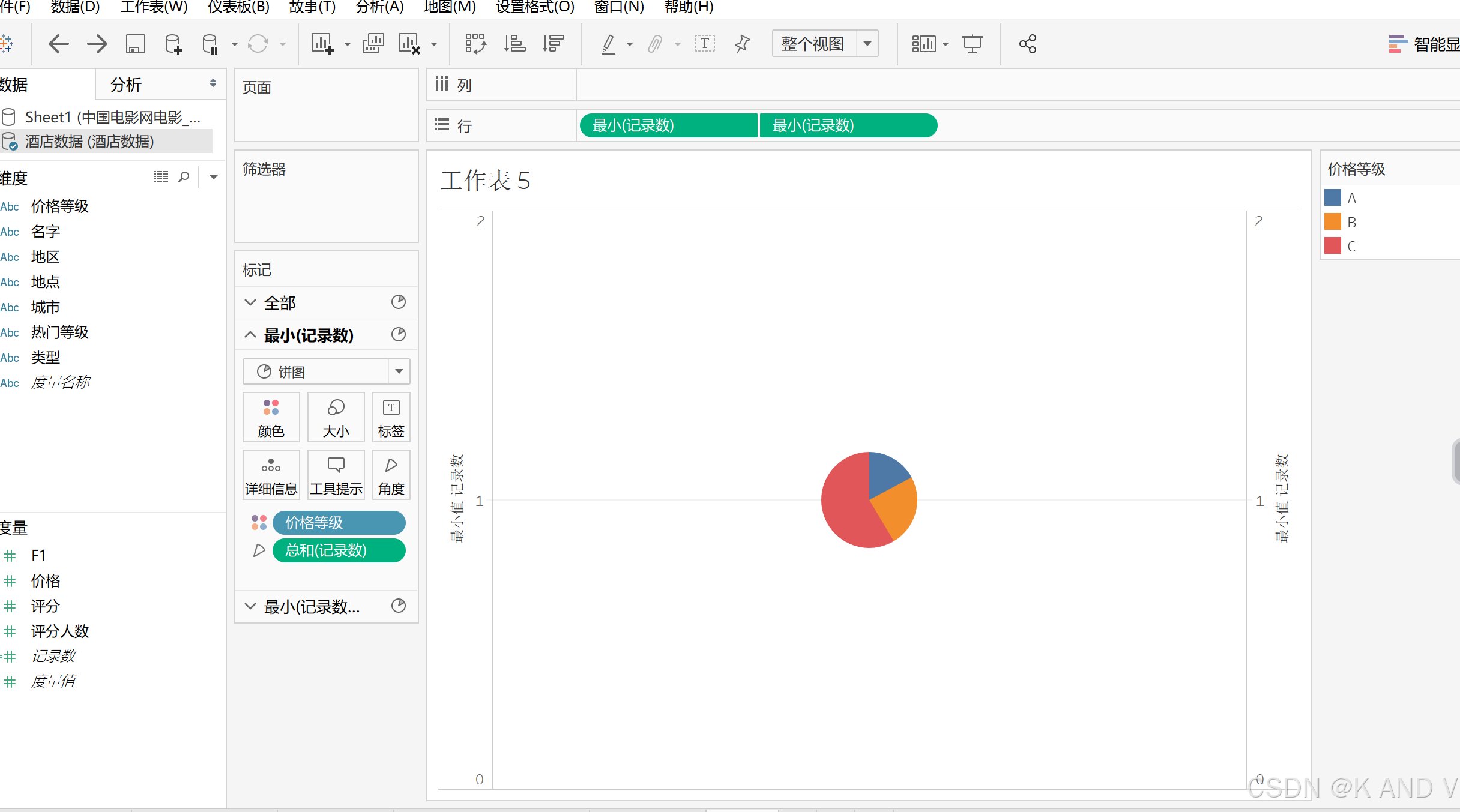Click the 颜色 marks button
This screenshot has width=1460, height=812.
[271, 417]
